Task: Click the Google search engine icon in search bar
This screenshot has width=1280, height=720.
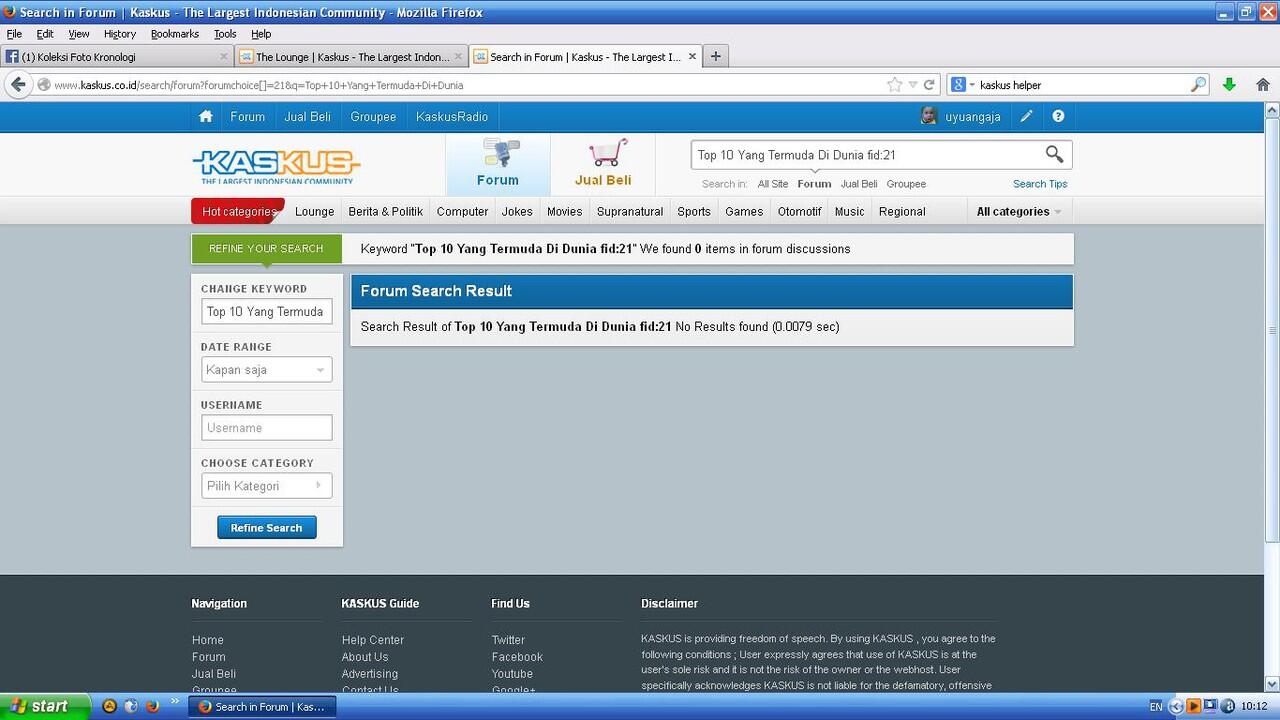Action: (958, 85)
